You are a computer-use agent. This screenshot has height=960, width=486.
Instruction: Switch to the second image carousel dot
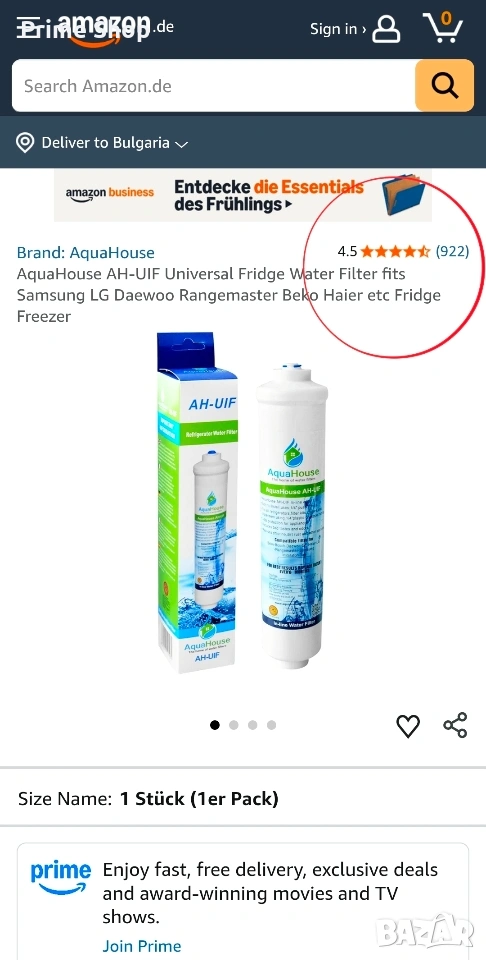tap(234, 725)
